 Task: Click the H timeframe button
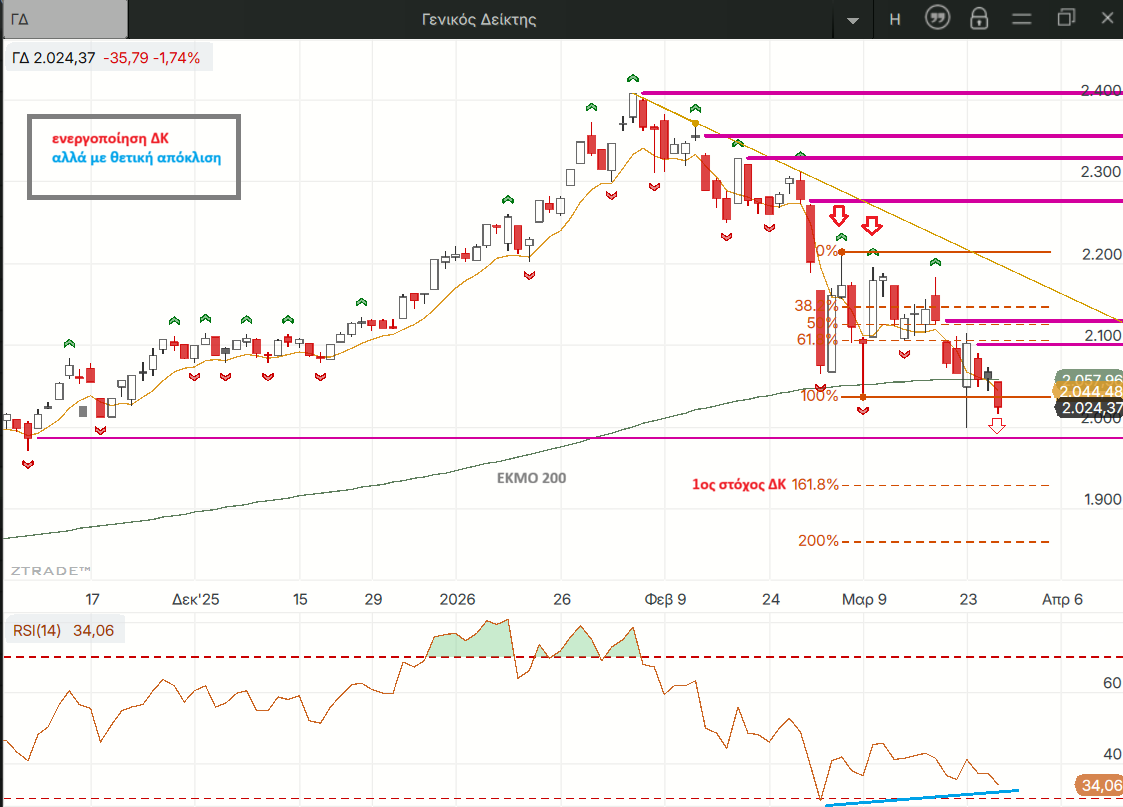[895, 19]
